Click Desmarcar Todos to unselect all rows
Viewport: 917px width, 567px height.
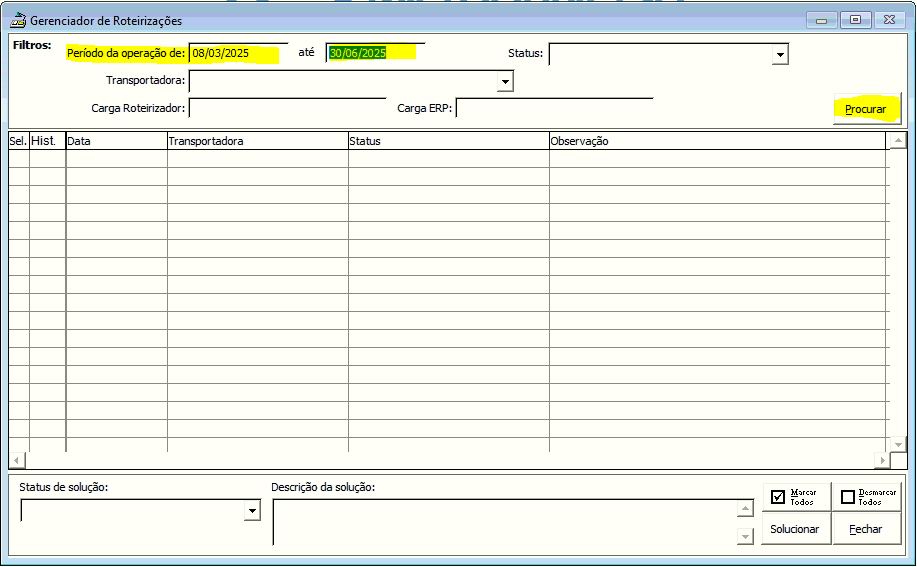(866, 497)
